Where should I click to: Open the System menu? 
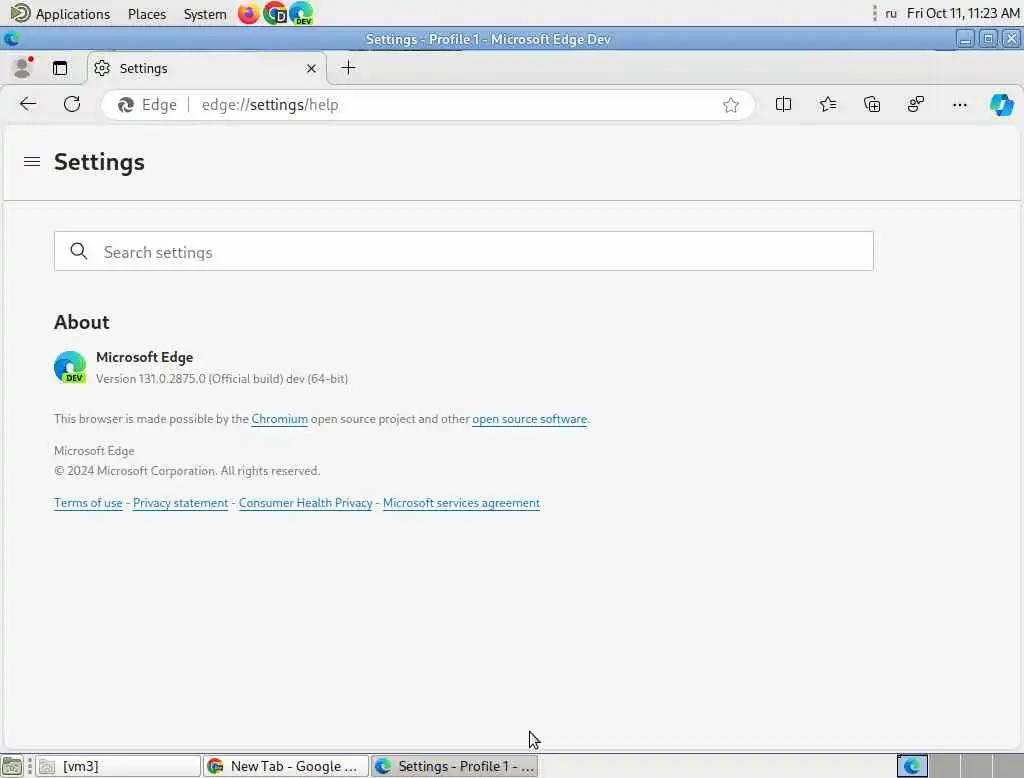pos(204,14)
